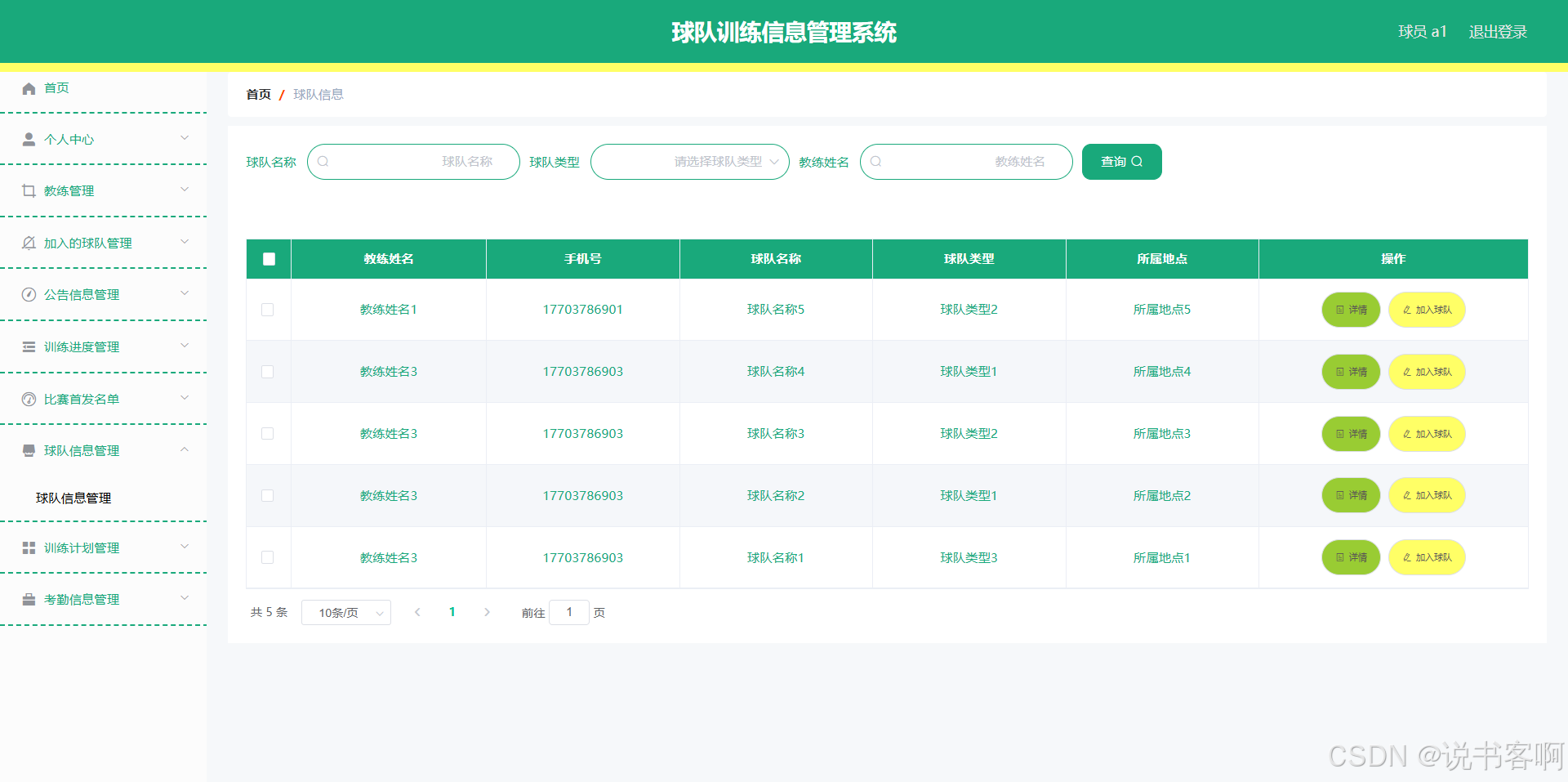Click 加入球队 for 球队名称4

[1427, 372]
